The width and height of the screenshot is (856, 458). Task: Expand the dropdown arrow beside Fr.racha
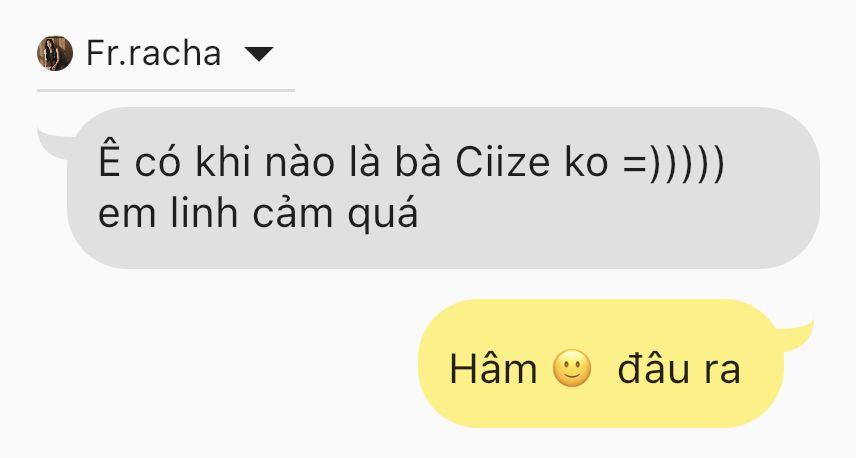(x=259, y=54)
